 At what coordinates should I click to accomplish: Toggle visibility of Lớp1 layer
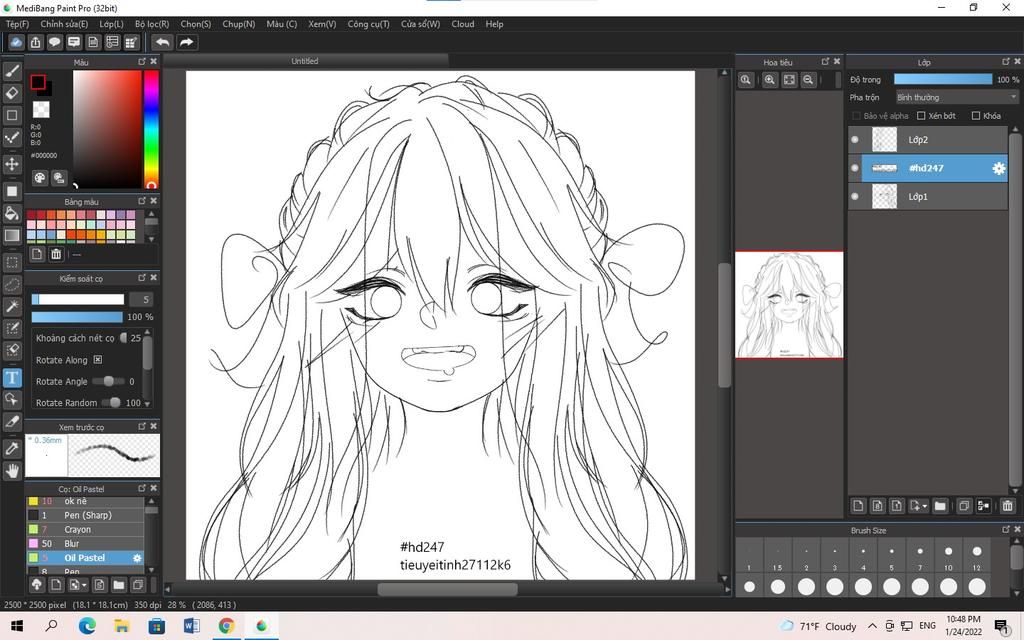pyautogui.click(x=855, y=197)
